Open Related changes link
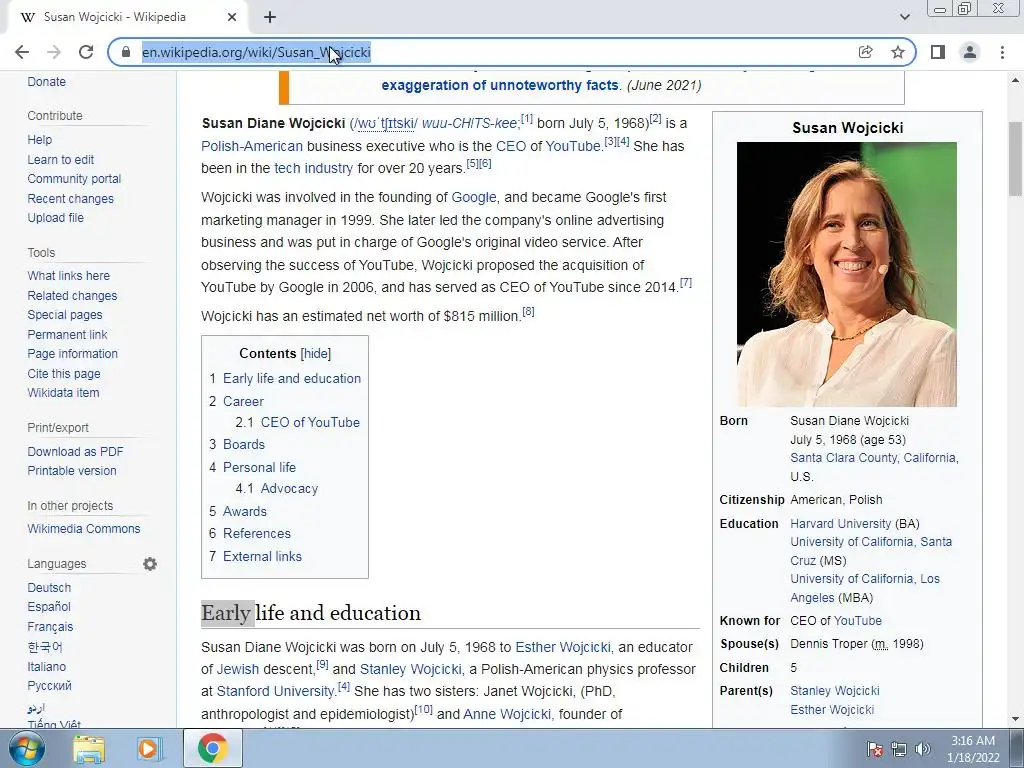1024x768 pixels. point(72,296)
